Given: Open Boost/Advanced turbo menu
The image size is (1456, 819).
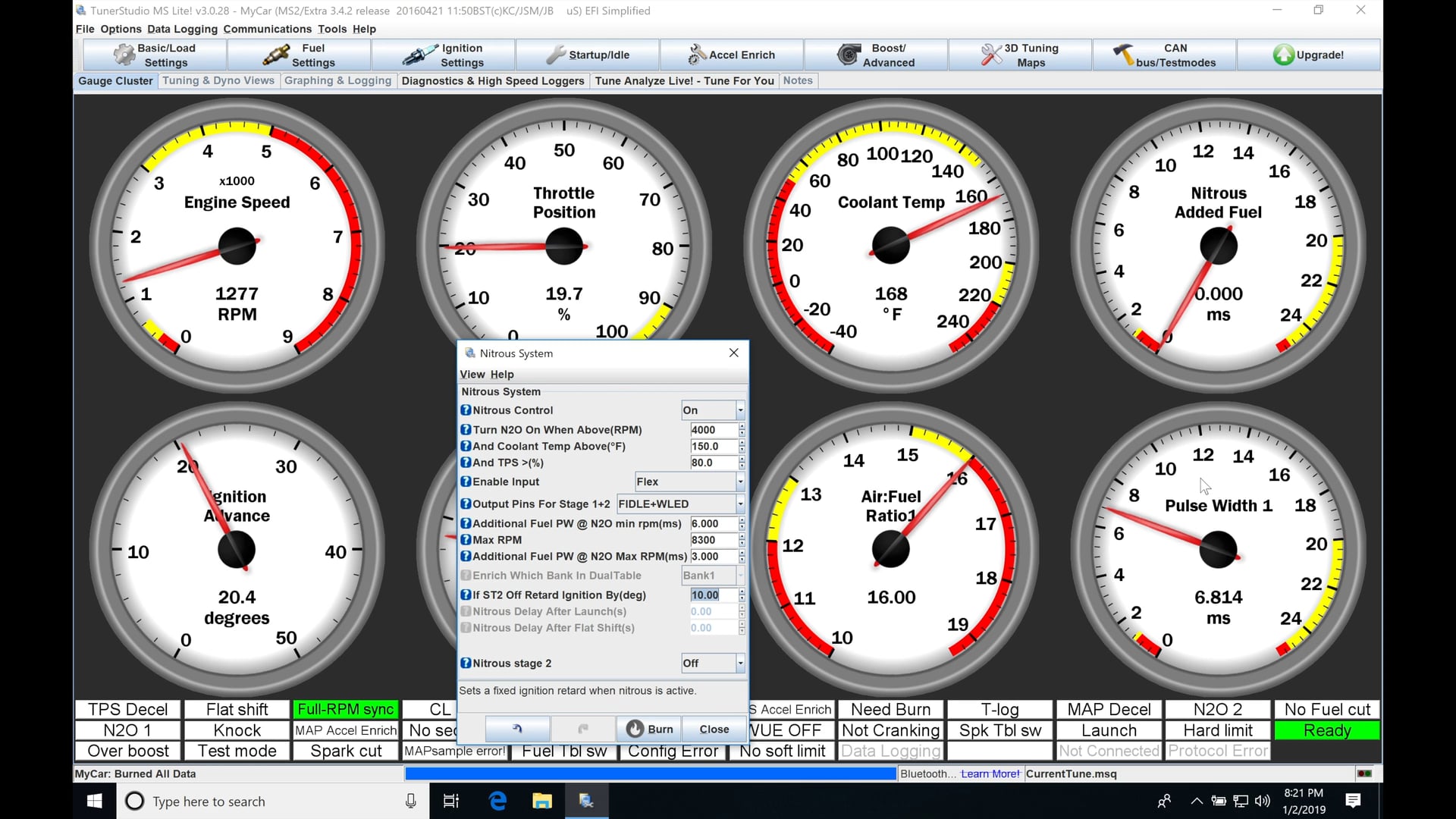Looking at the screenshot, I should 875,55.
